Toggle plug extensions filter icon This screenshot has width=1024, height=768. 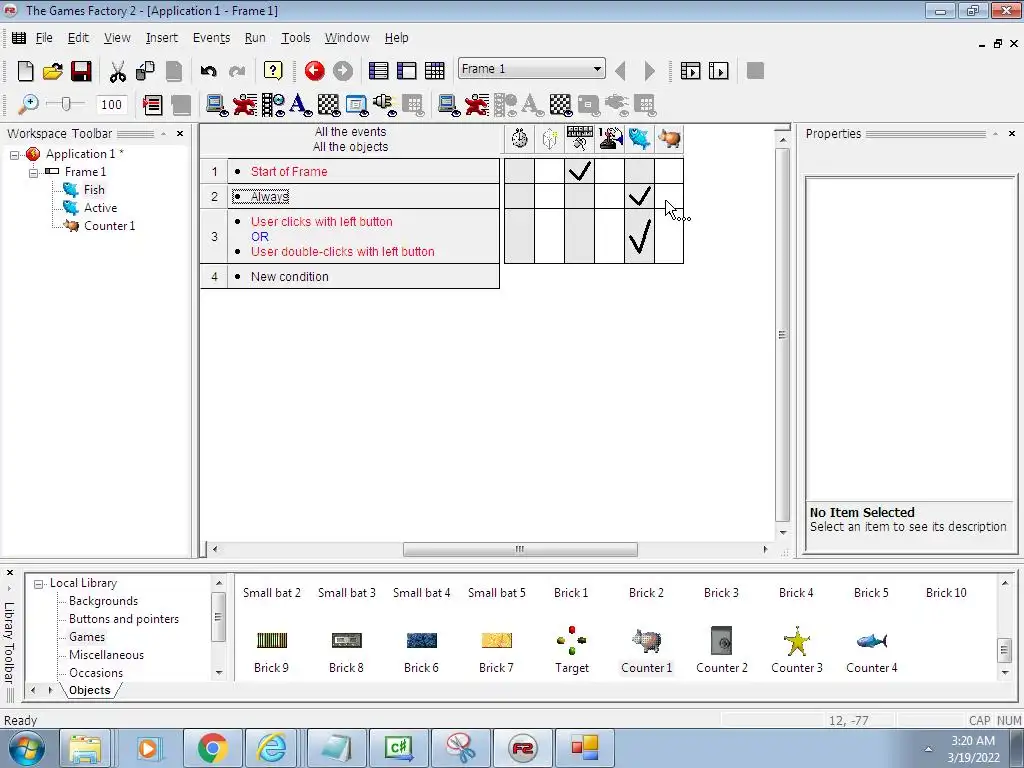pos(384,104)
